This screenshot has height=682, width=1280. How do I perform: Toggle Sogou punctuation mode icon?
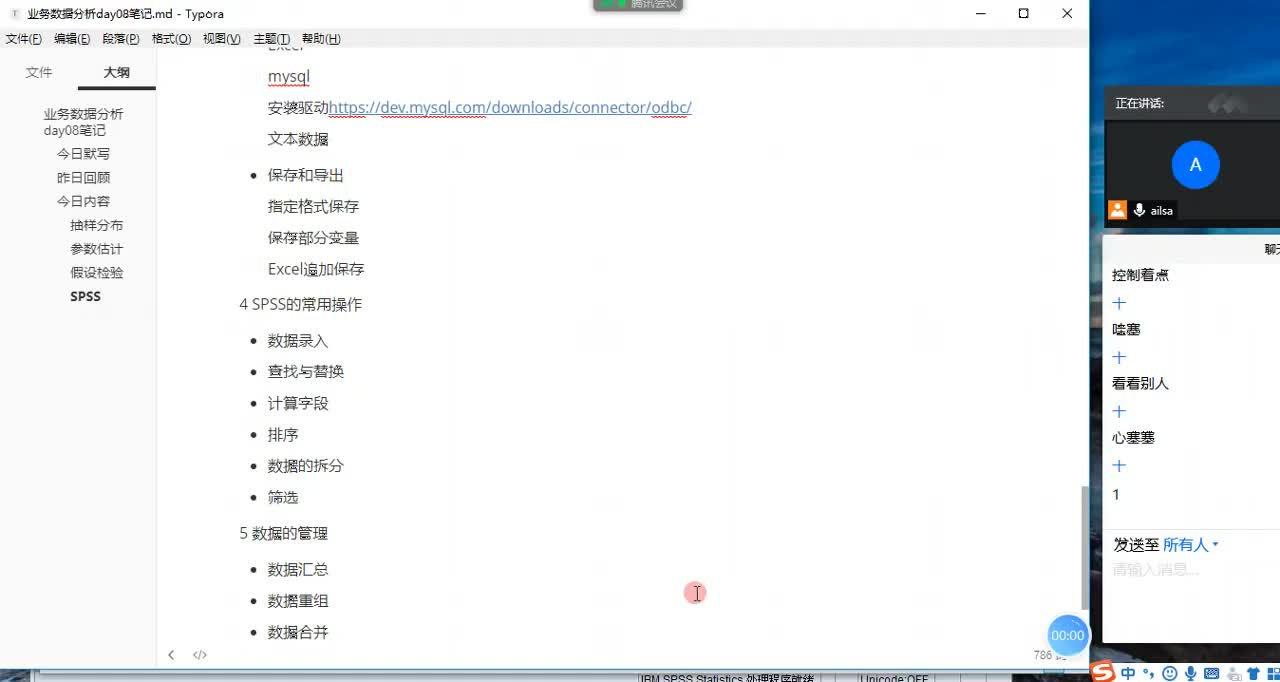(x=1149, y=674)
